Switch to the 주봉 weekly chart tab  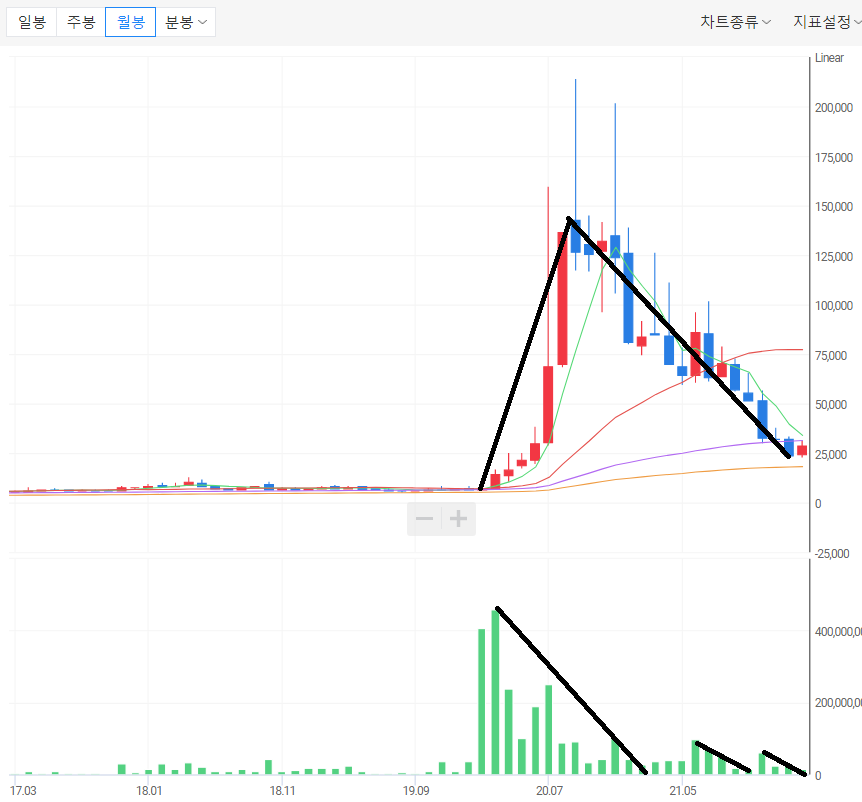(81, 22)
